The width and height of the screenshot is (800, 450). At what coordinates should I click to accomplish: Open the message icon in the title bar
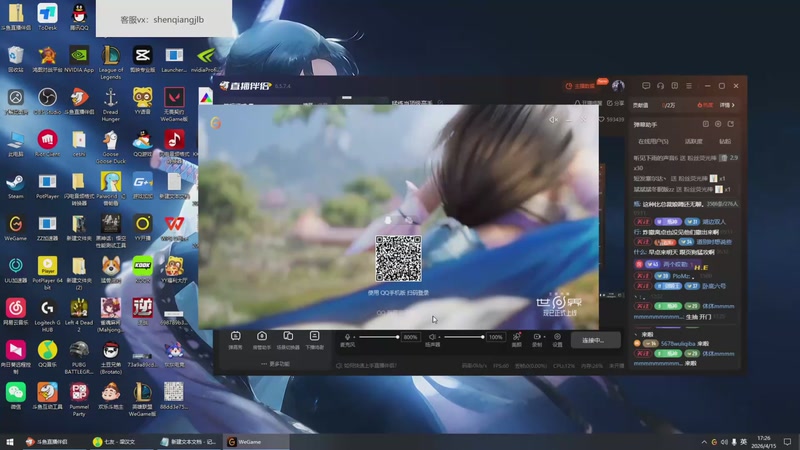click(646, 86)
